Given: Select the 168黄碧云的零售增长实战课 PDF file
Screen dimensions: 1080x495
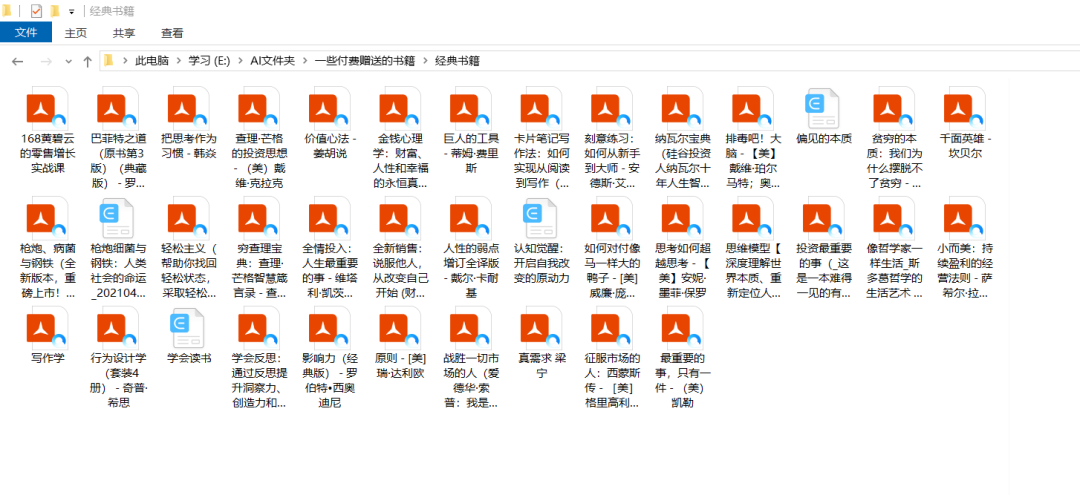Looking at the screenshot, I should pos(48,108).
